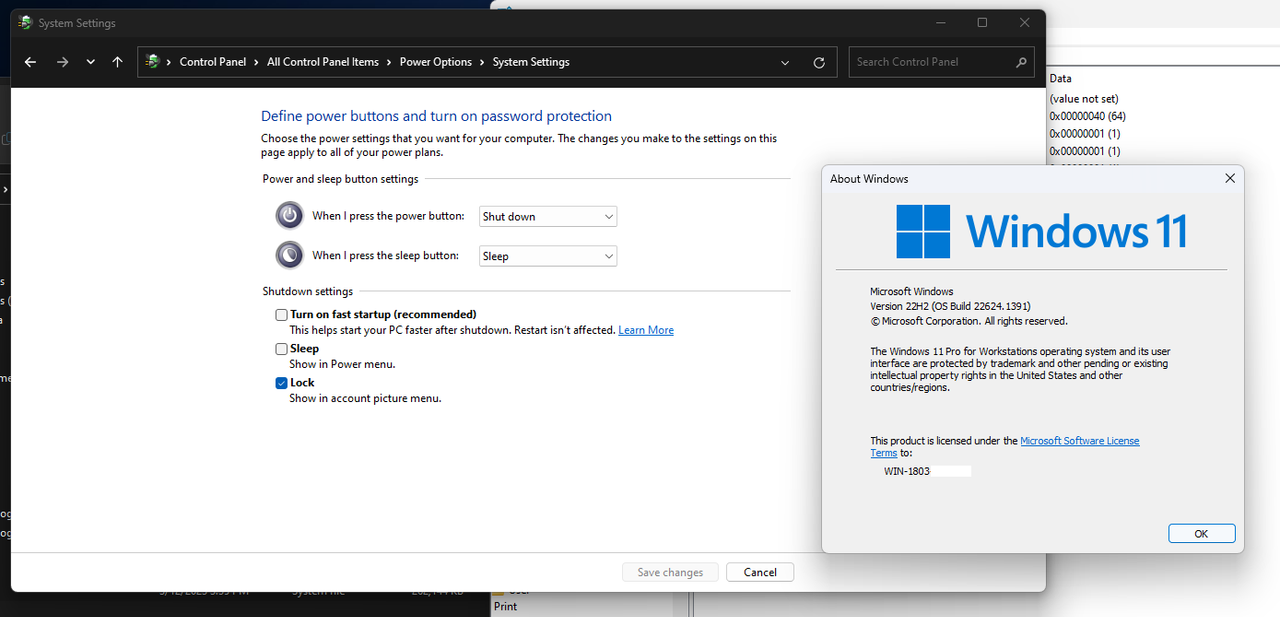Open the Learn More link
The width and height of the screenshot is (1280, 617).
tap(646, 330)
